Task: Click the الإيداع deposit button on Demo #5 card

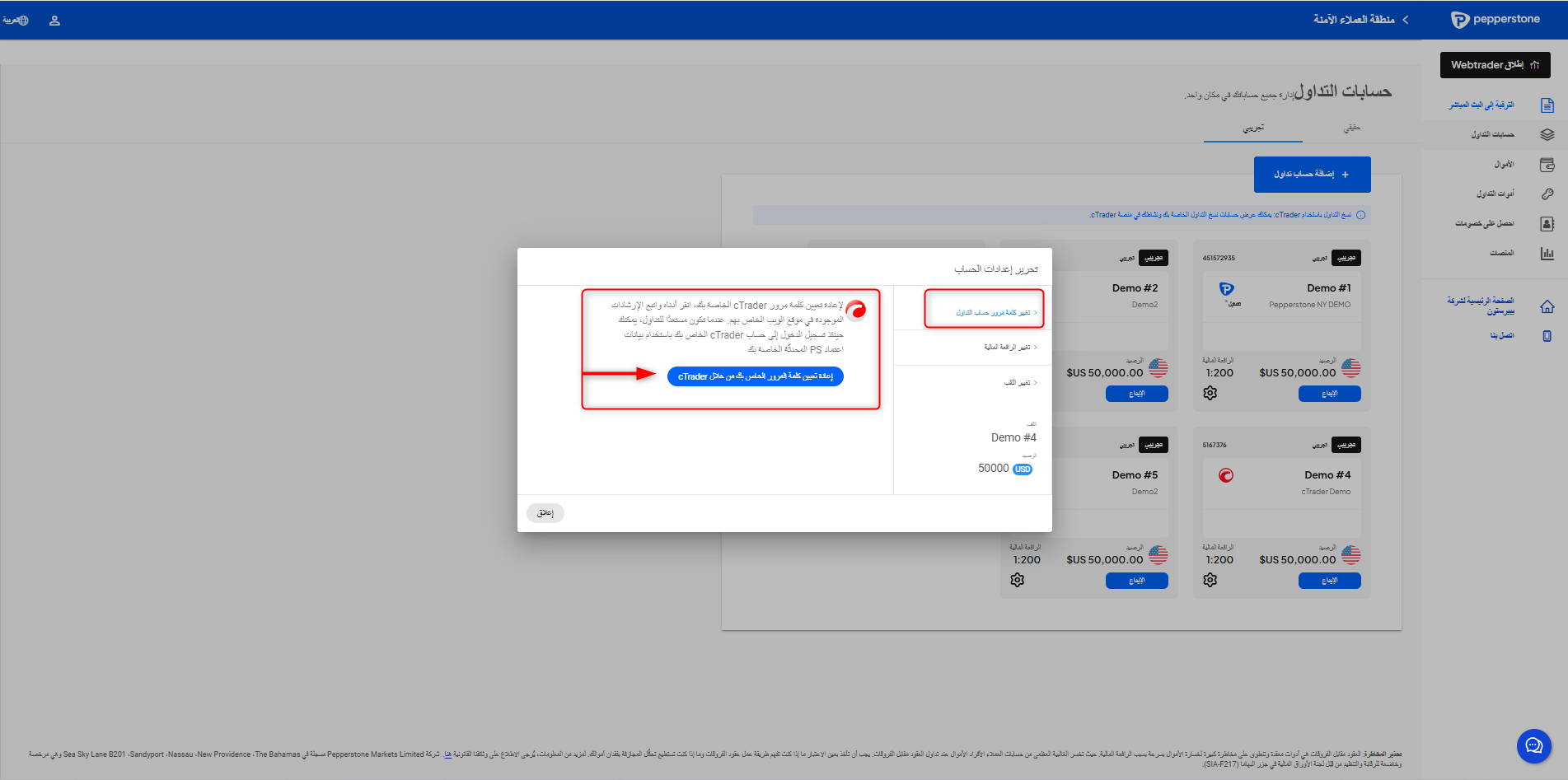Action: click(1137, 581)
